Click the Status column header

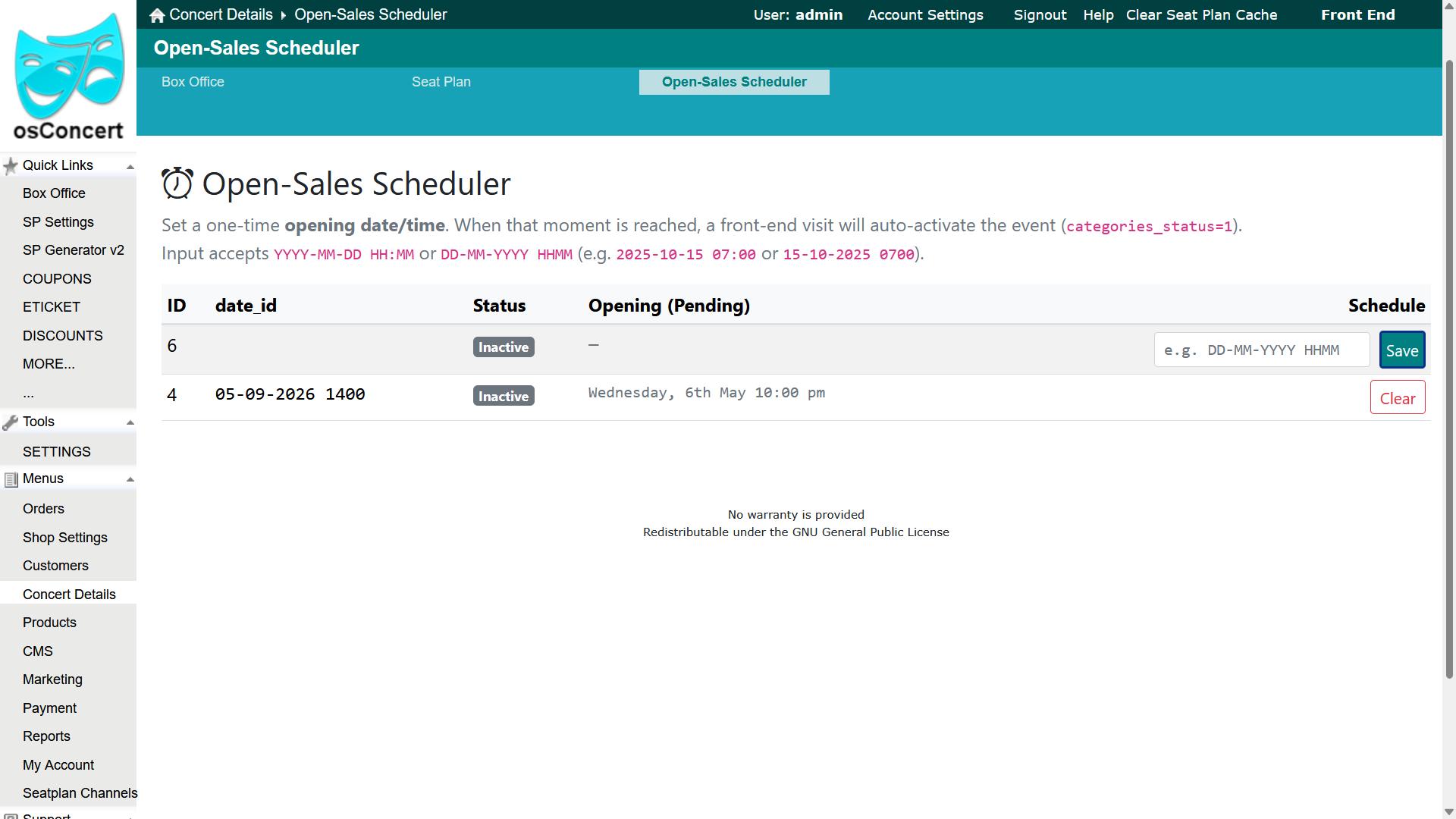point(499,306)
